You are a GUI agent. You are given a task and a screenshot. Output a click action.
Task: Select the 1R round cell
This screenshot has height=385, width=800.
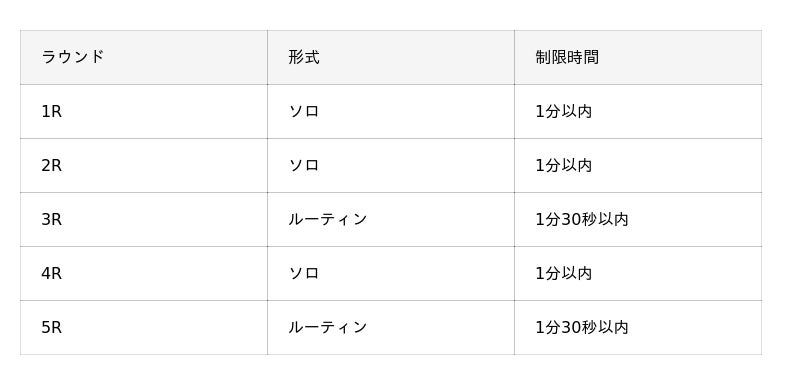click(144, 112)
